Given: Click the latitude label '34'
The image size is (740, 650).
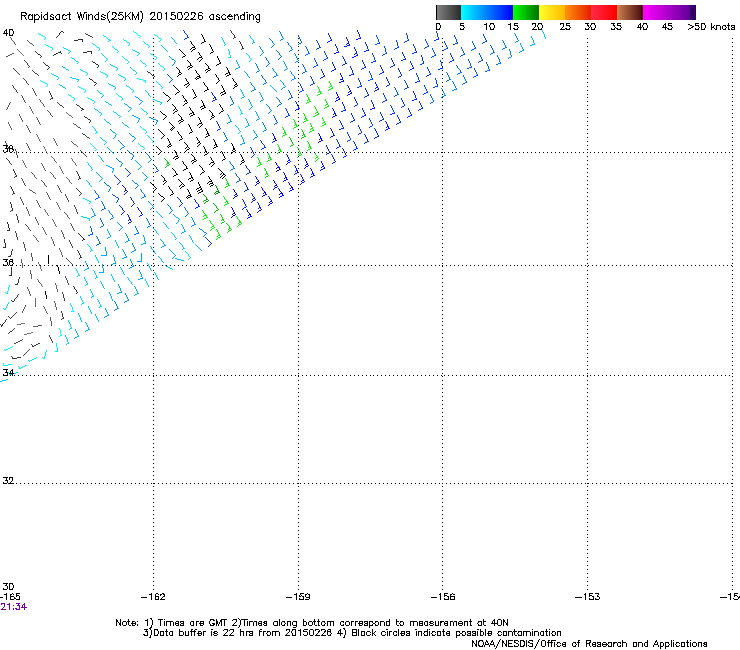Looking at the screenshot, I should pyautogui.click(x=8, y=372).
